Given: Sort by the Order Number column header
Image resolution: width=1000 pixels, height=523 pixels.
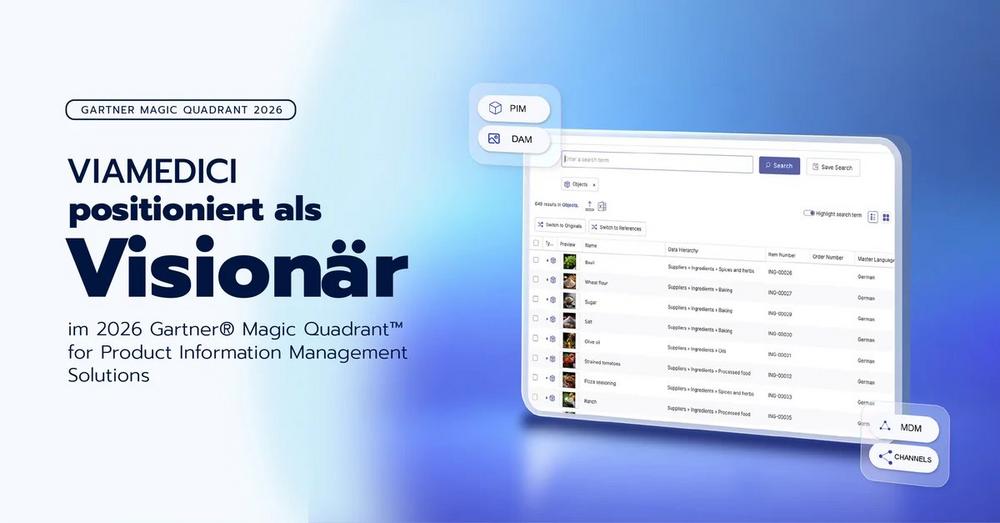Looking at the screenshot, I should tap(828, 257).
